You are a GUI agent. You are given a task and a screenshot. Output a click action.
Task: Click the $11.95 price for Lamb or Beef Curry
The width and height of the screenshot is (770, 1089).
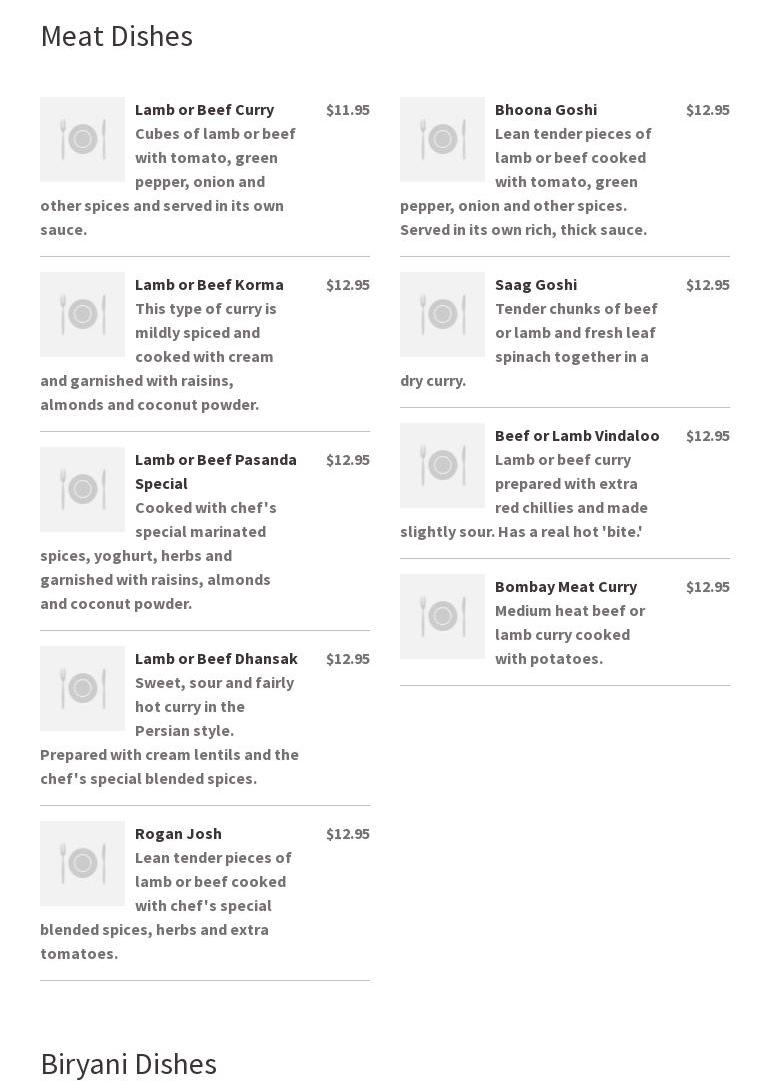click(x=347, y=109)
